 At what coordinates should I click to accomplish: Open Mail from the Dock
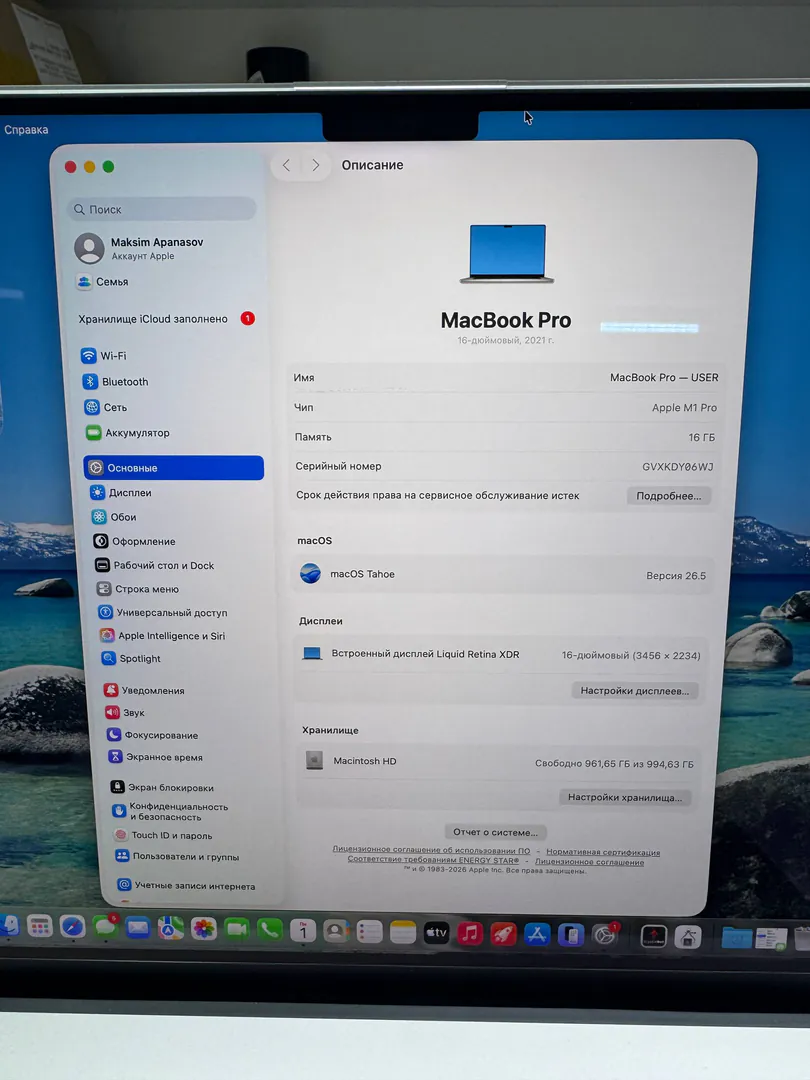138,928
